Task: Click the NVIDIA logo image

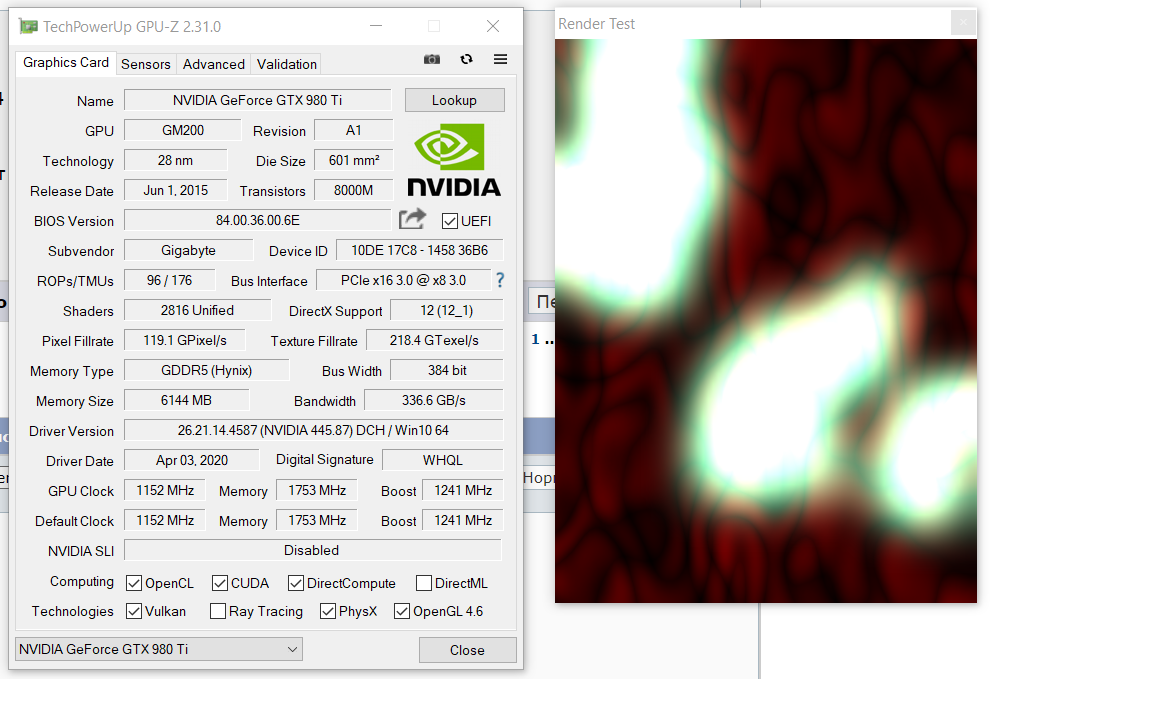Action: tap(454, 160)
